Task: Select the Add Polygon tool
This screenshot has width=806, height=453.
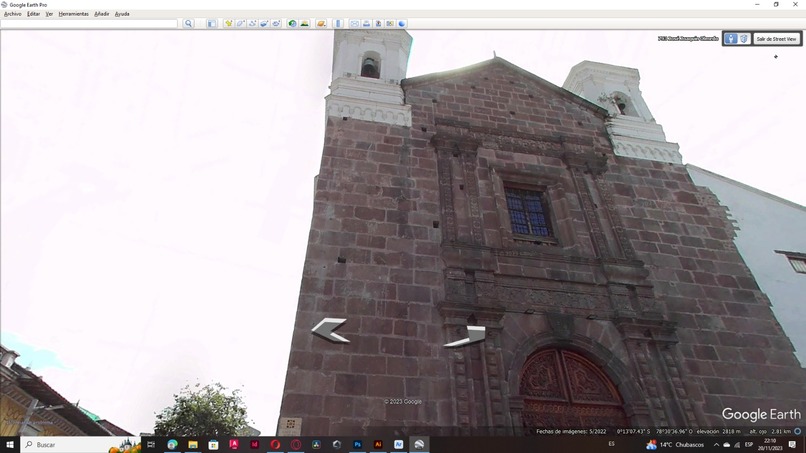Action: [240, 24]
